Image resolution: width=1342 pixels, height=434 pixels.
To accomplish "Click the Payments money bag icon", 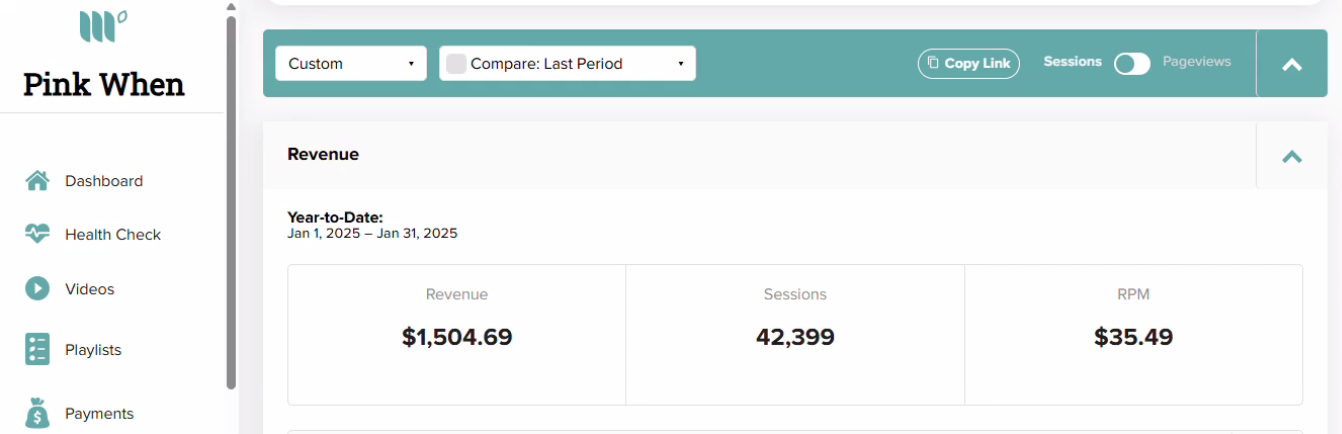I will [37, 412].
